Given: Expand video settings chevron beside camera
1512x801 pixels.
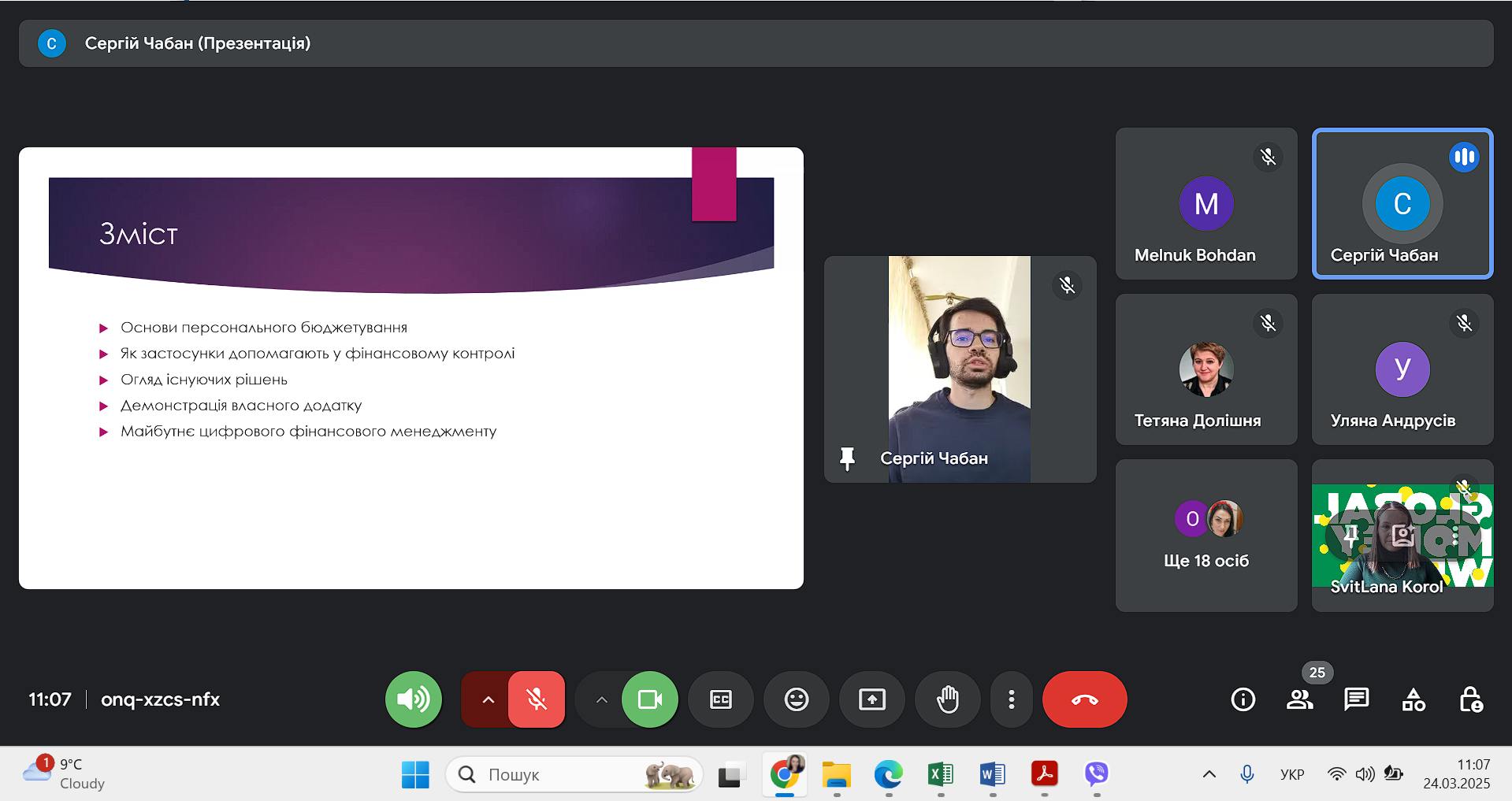Looking at the screenshot, I should (x=601, y=699).
